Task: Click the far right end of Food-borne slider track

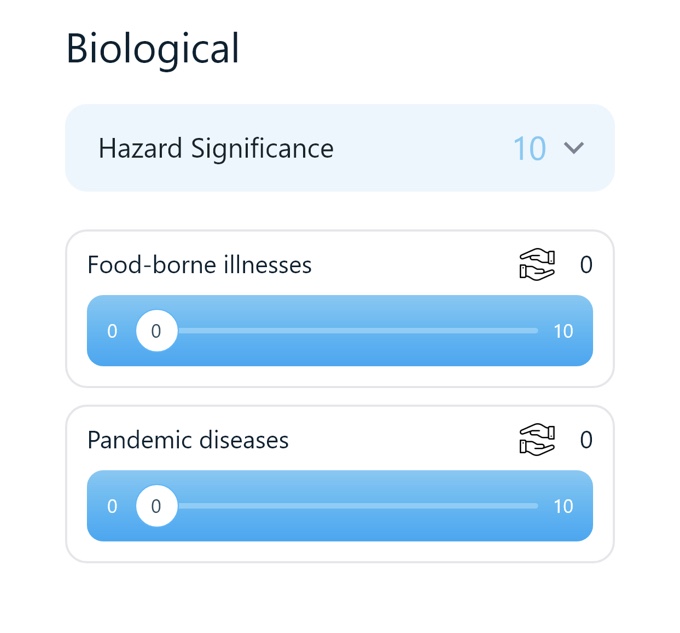Action: pos(536,331)
